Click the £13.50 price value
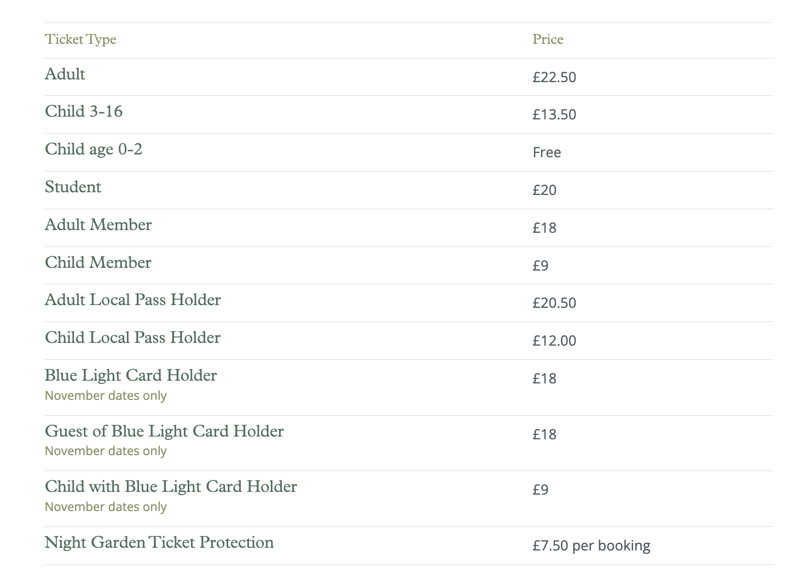800x584 pixels. click(554, 115)
